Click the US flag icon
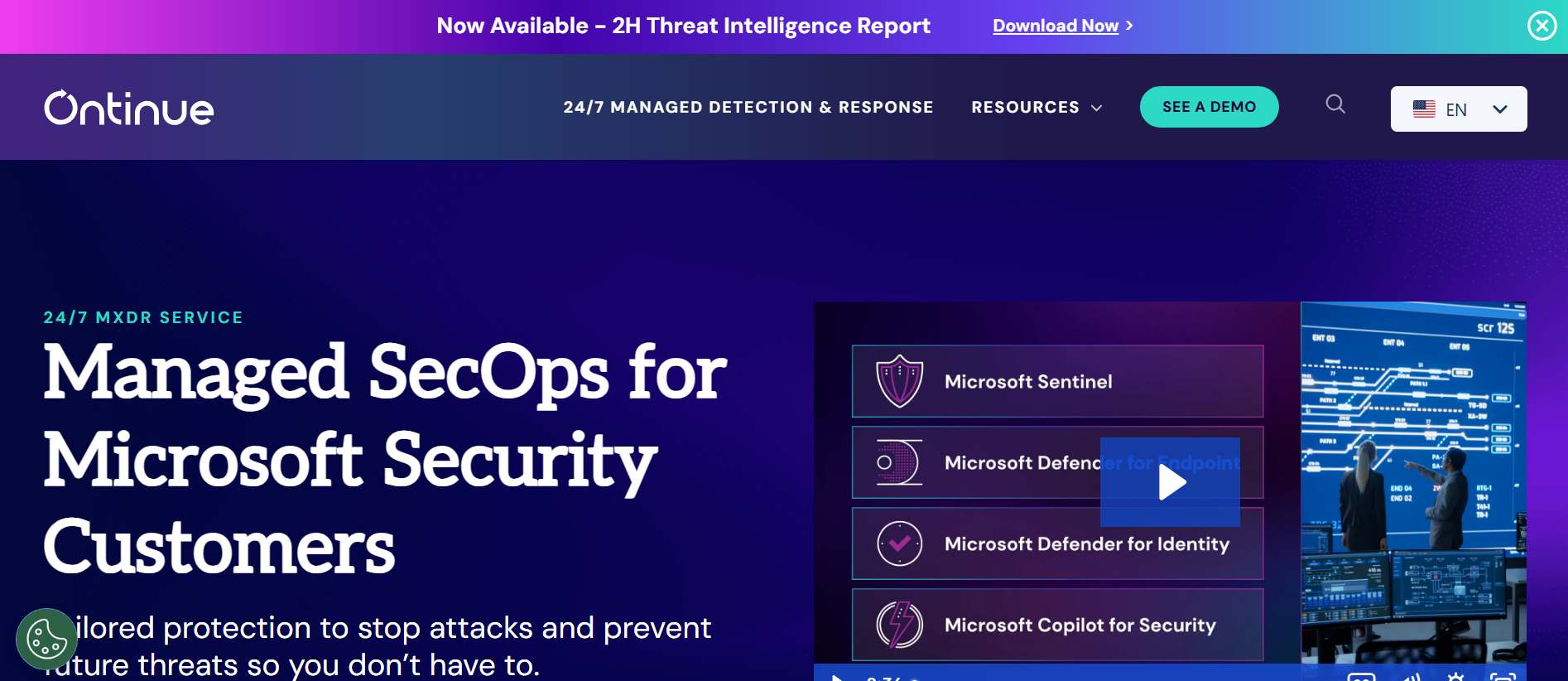The width and height of the screenshot is (1568, 681). (1424, 109)
